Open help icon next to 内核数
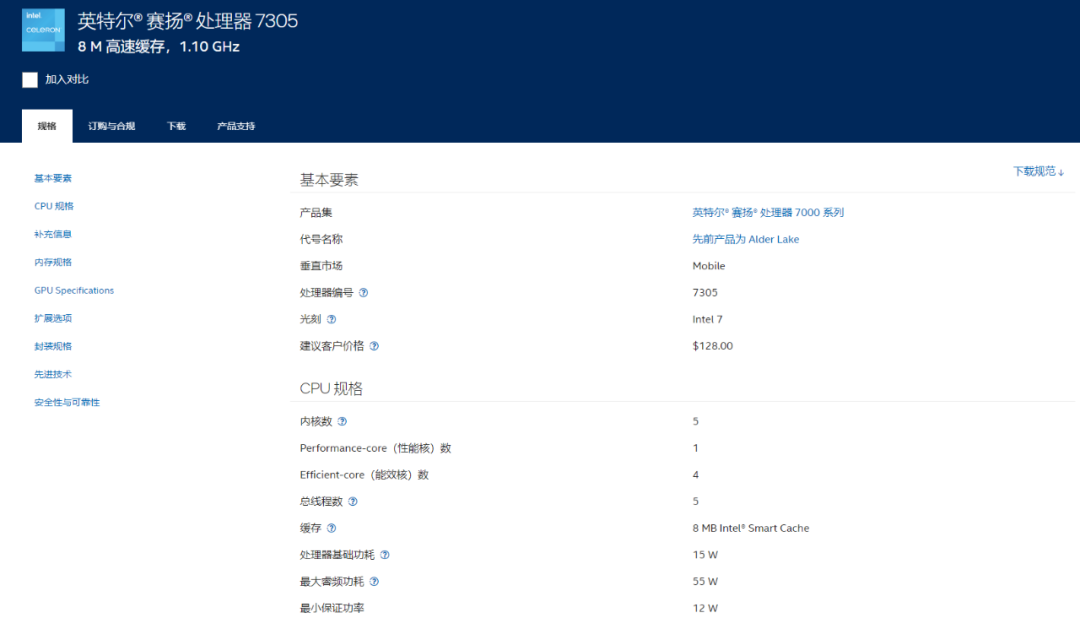The height and width of the screenshot is (629, 1080). (x=342, y=422)
